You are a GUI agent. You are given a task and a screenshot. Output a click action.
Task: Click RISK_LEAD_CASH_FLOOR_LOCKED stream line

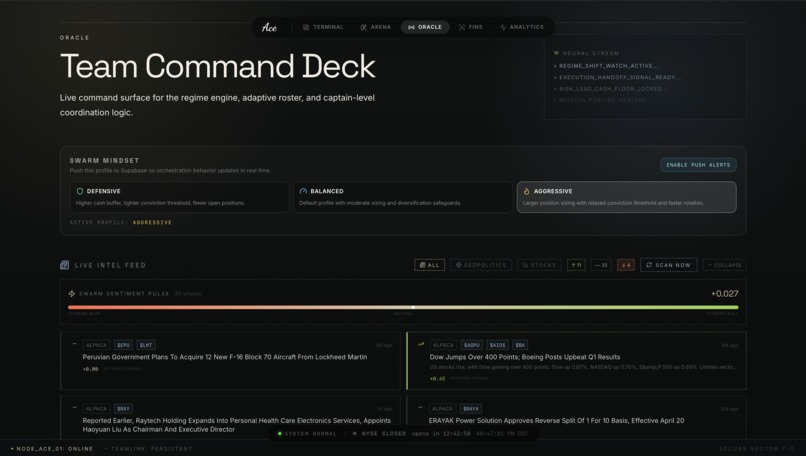coord(612,89)
